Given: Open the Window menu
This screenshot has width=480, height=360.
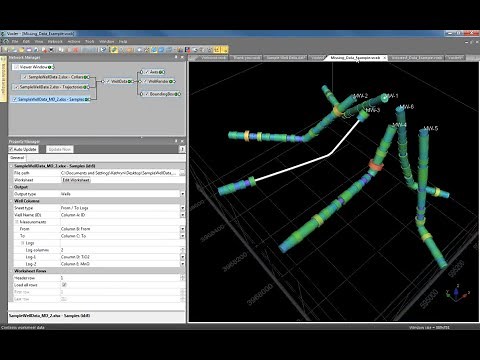Looking at the screenshot, I should (x=107, y=42).
